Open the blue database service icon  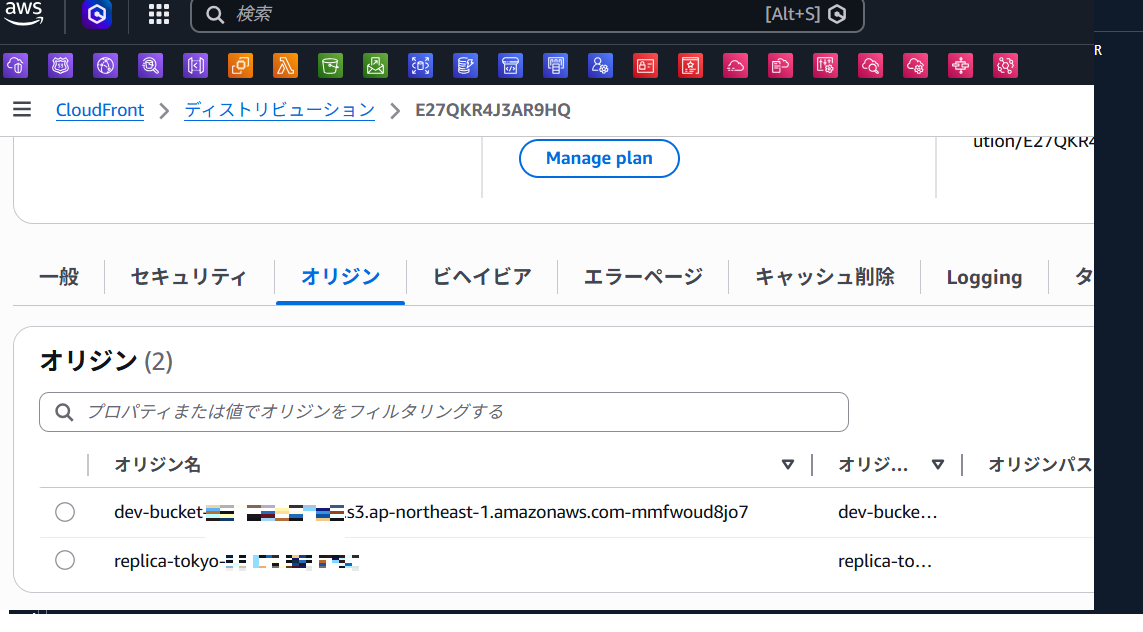(465, 65)
